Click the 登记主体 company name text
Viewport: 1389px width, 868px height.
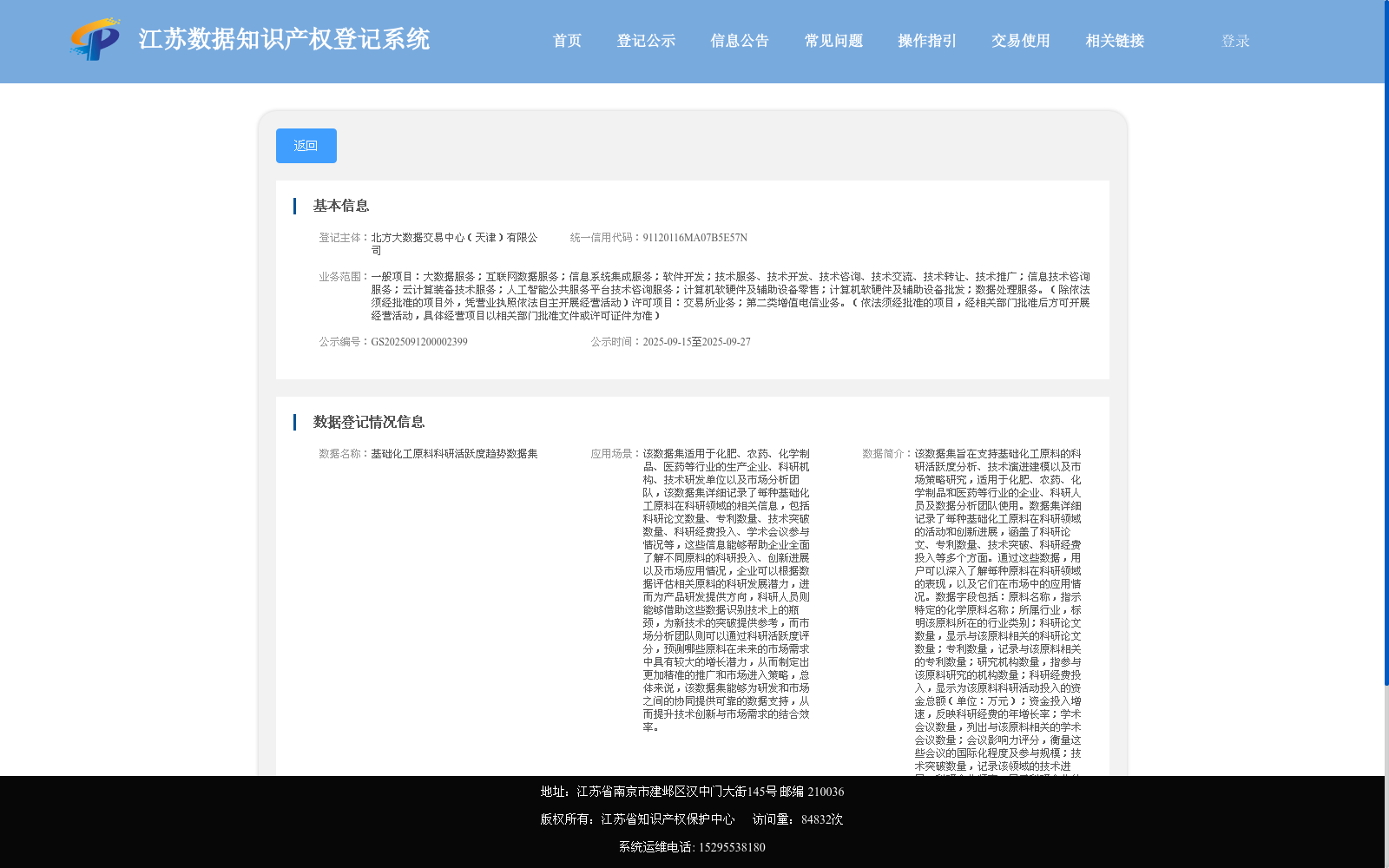tap(454, 244)
